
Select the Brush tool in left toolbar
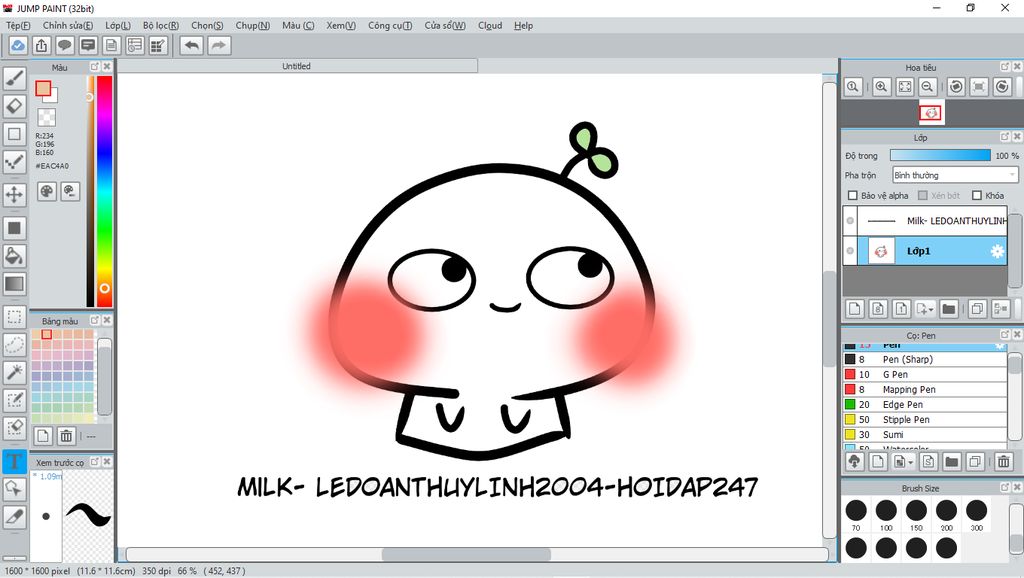click(14, 78)
